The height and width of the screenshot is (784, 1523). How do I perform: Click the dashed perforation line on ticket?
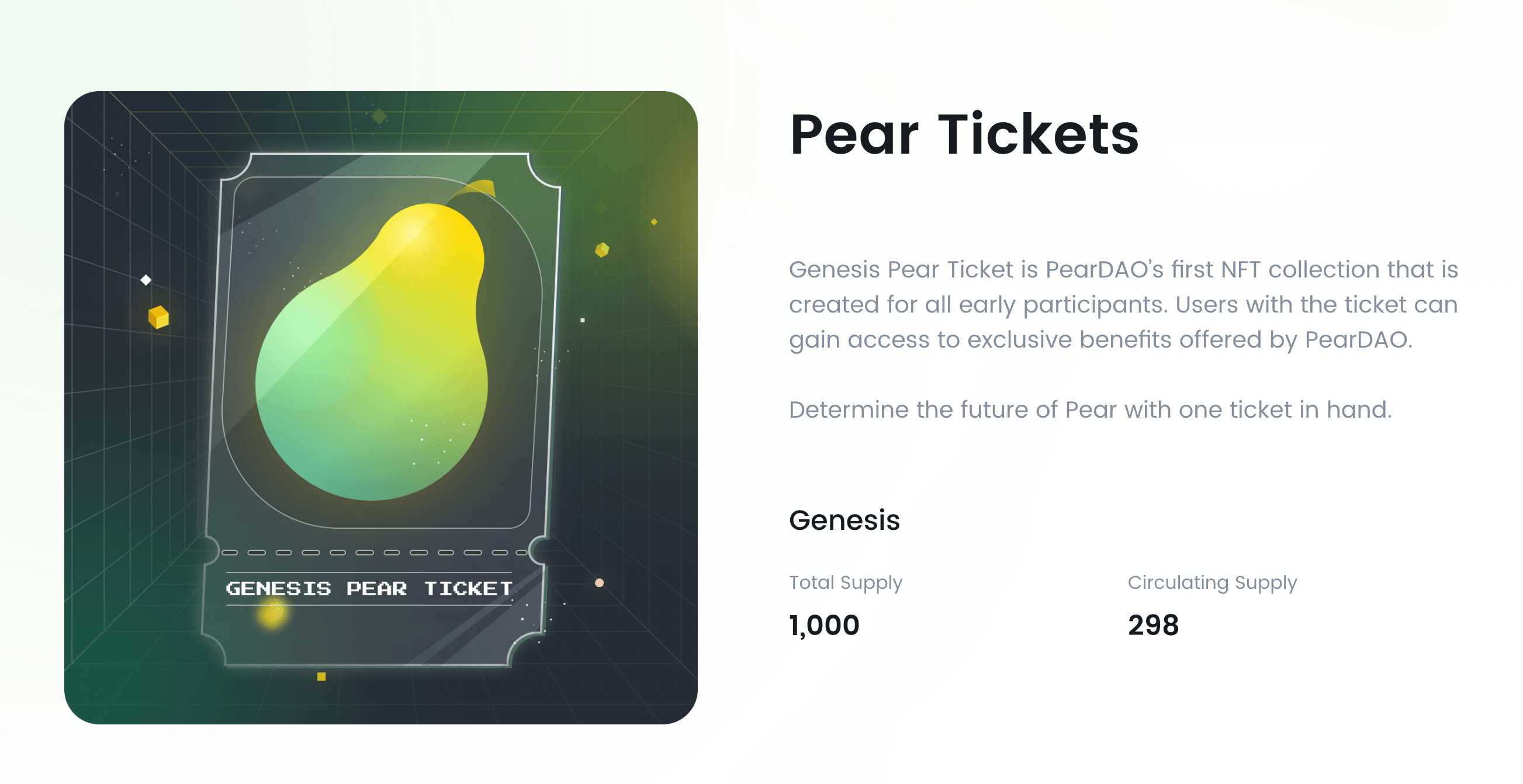tap(374, 553)
